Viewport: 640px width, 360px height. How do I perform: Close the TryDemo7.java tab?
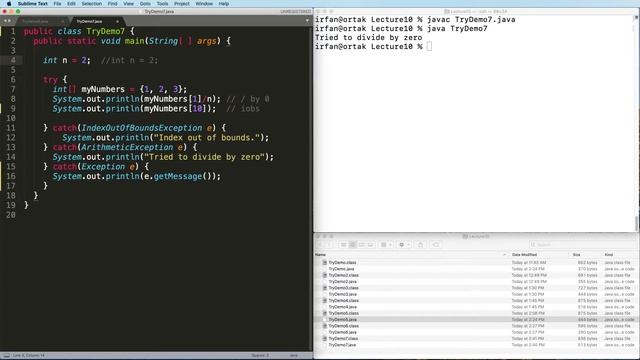point(117,21)
